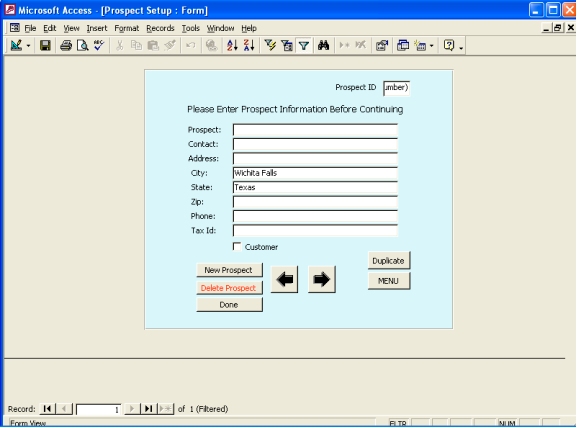Click the Prospect name input field
The height and width of the screenshot is (428, 577).
point(315,130)
